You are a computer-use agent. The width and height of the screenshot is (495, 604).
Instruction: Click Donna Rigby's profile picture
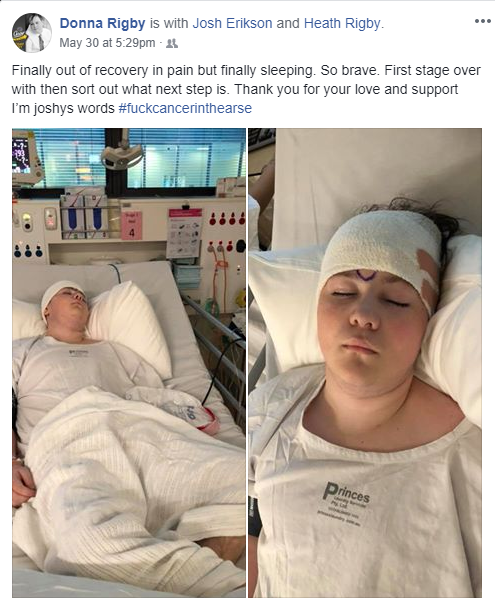[x=32, y=33]
